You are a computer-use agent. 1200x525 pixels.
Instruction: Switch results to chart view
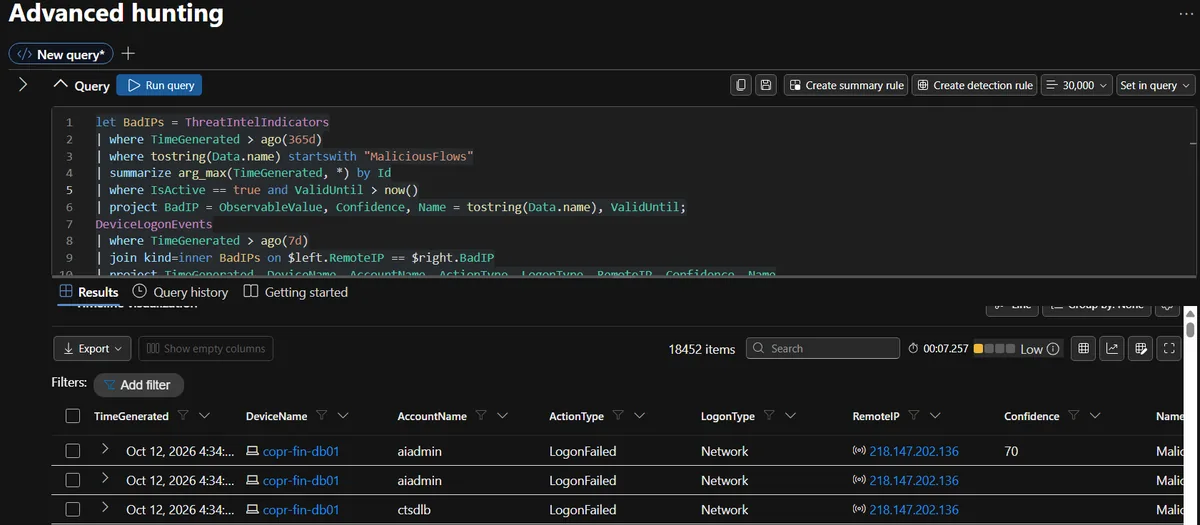pyautogui.click(x=1112, y=348)
